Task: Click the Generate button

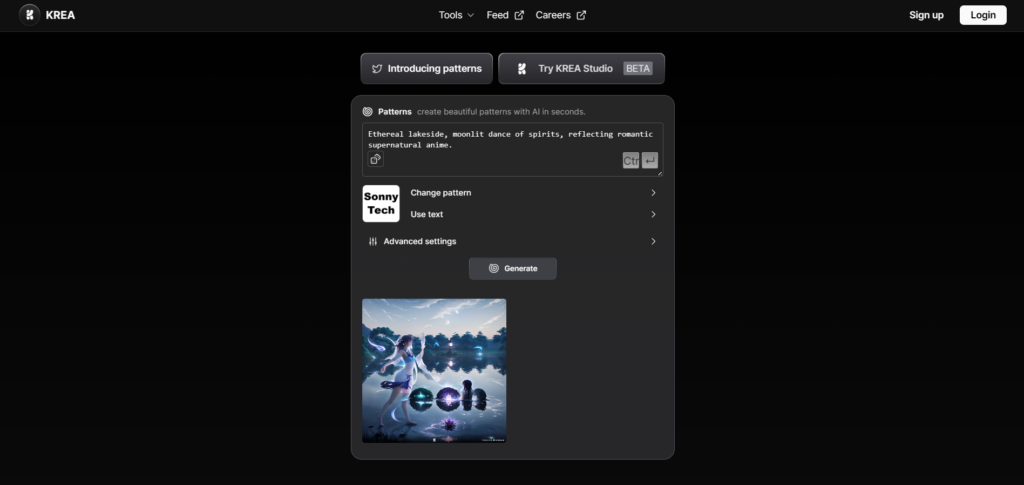Action: pos(513,268)
